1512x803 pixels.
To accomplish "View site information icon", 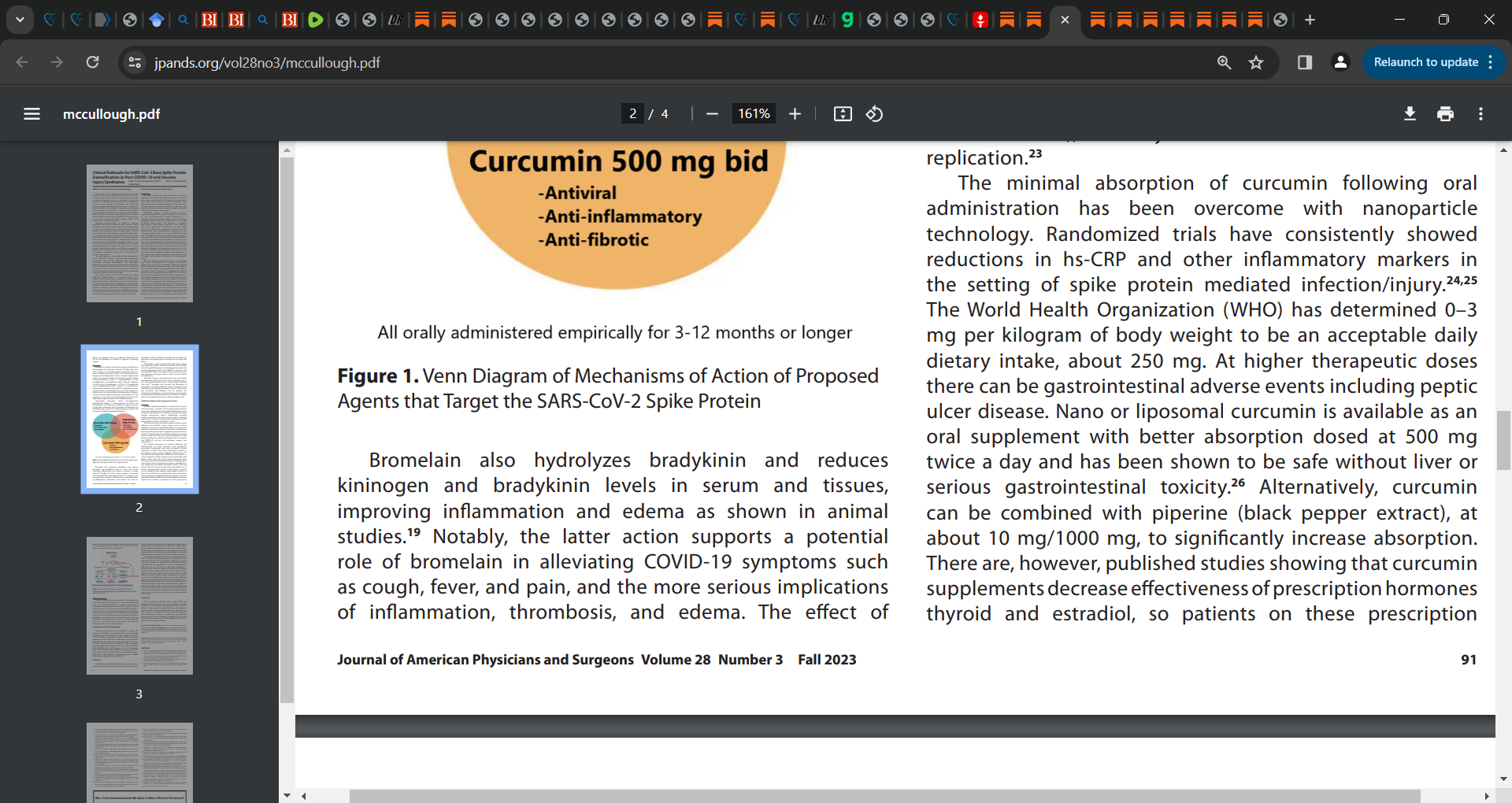I will (135, 62).
